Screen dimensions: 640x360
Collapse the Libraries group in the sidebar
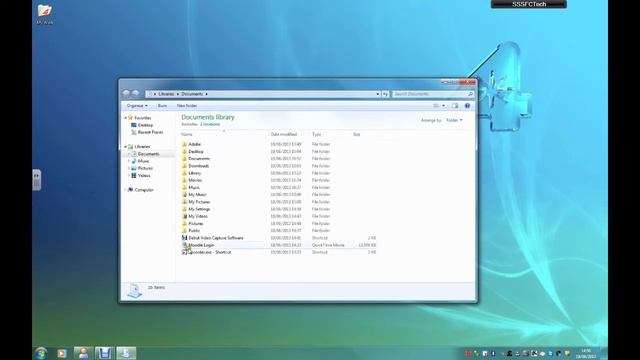click(x=125, y=147)
